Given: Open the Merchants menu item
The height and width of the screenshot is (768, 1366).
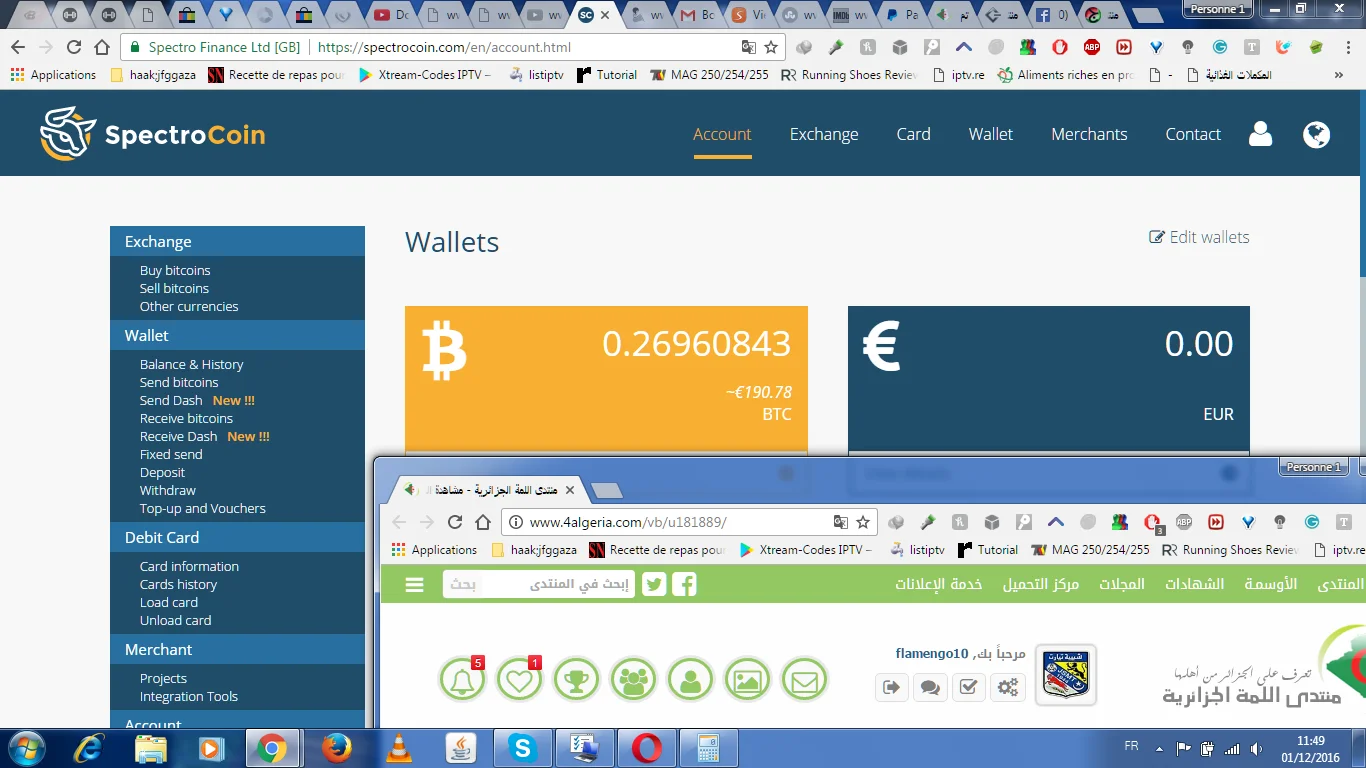Looking at the screenshot, I should [1089, 134].
